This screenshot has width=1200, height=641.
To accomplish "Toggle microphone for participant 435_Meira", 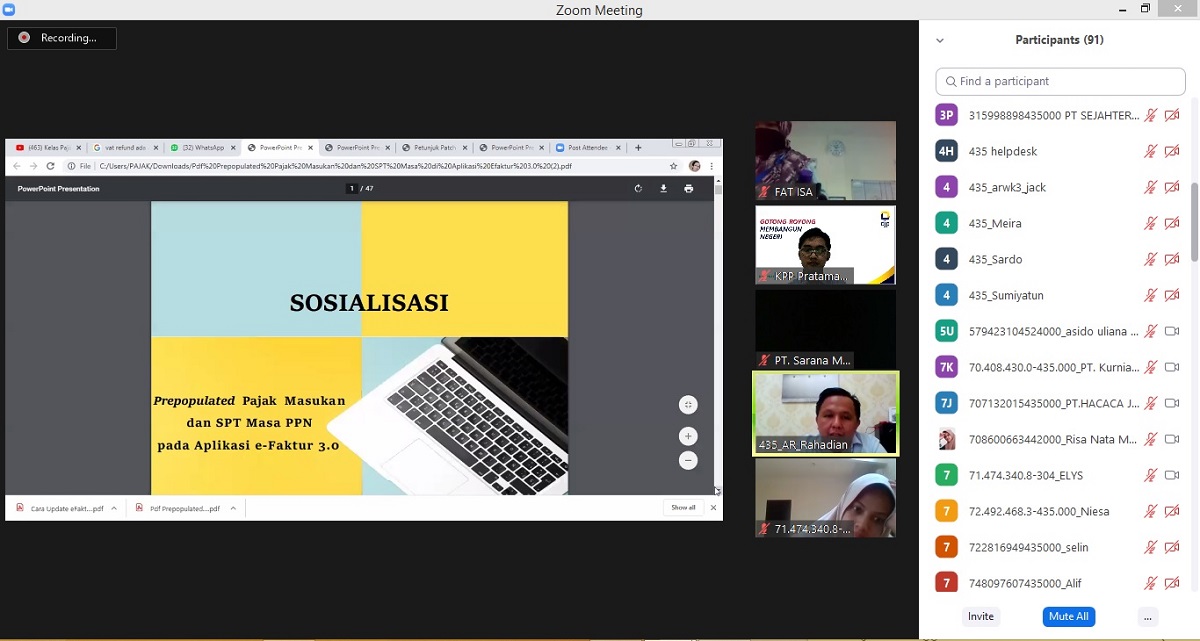I will point(1151,223).
